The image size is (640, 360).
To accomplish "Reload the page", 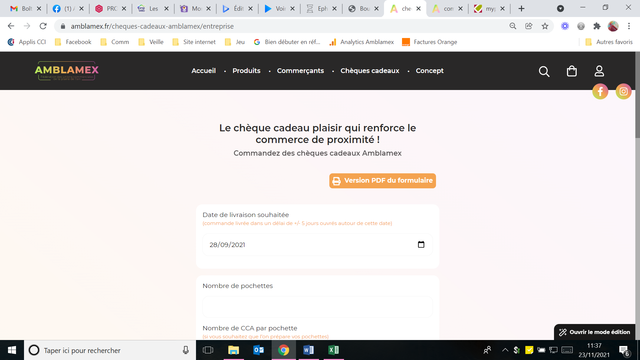I will point(43,26).
